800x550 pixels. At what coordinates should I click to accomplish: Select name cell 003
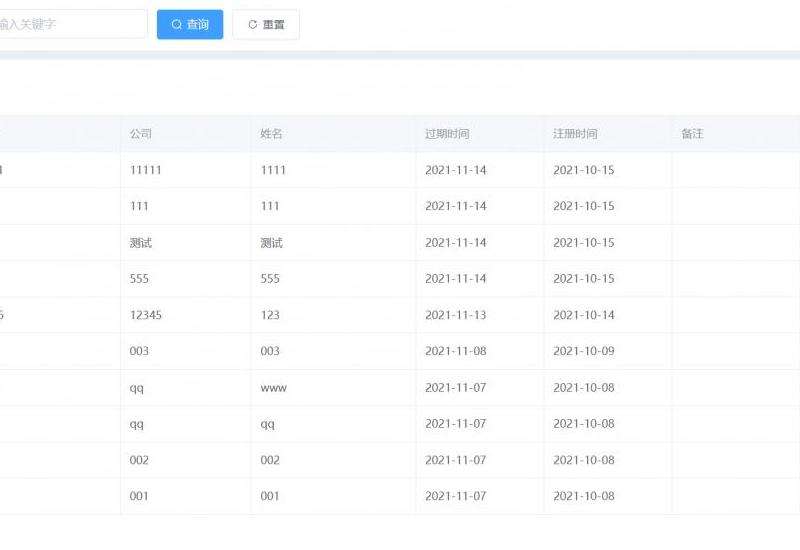point(270,351)
